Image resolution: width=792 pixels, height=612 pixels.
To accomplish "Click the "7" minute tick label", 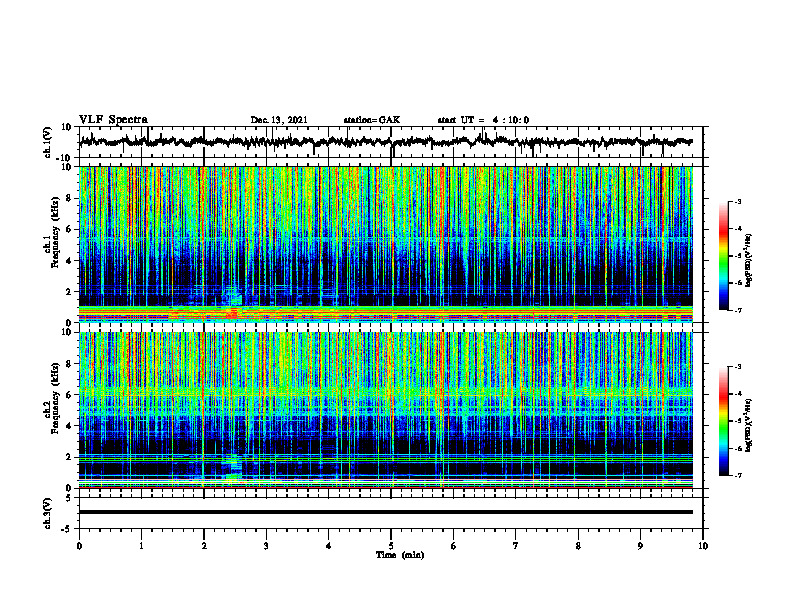I will (516, 546).
